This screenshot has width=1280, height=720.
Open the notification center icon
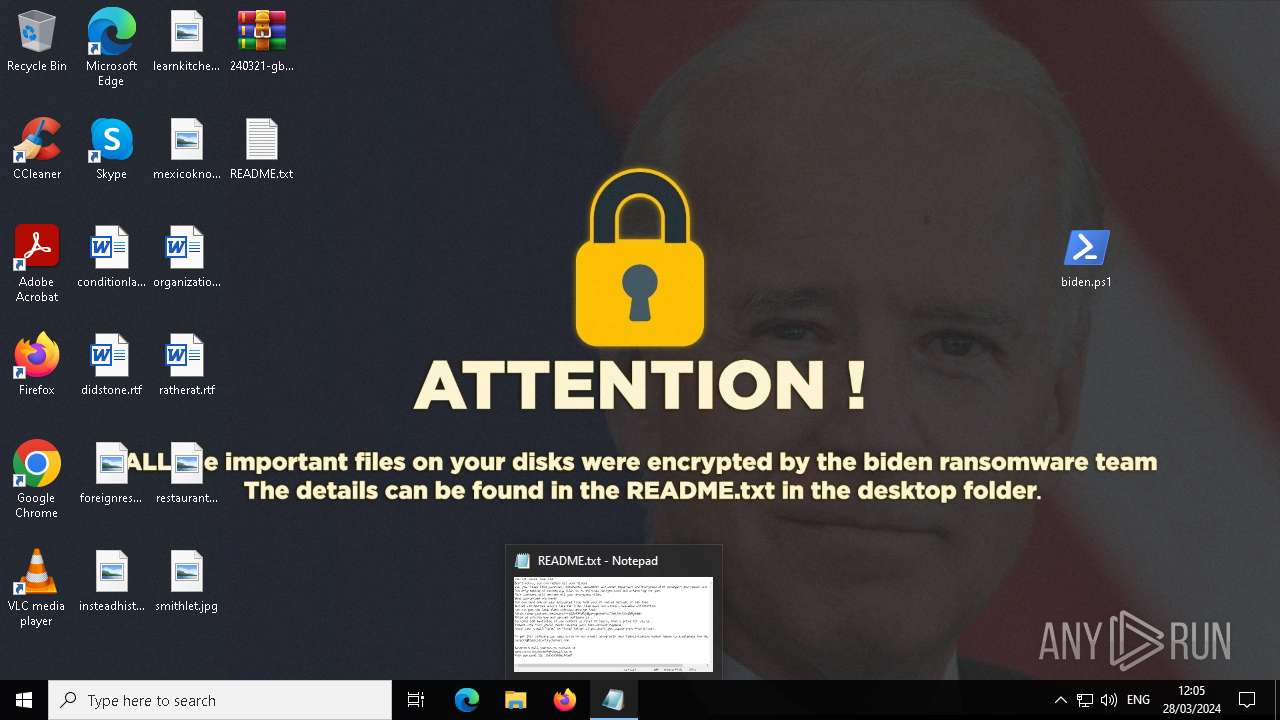pos(1247,700)
